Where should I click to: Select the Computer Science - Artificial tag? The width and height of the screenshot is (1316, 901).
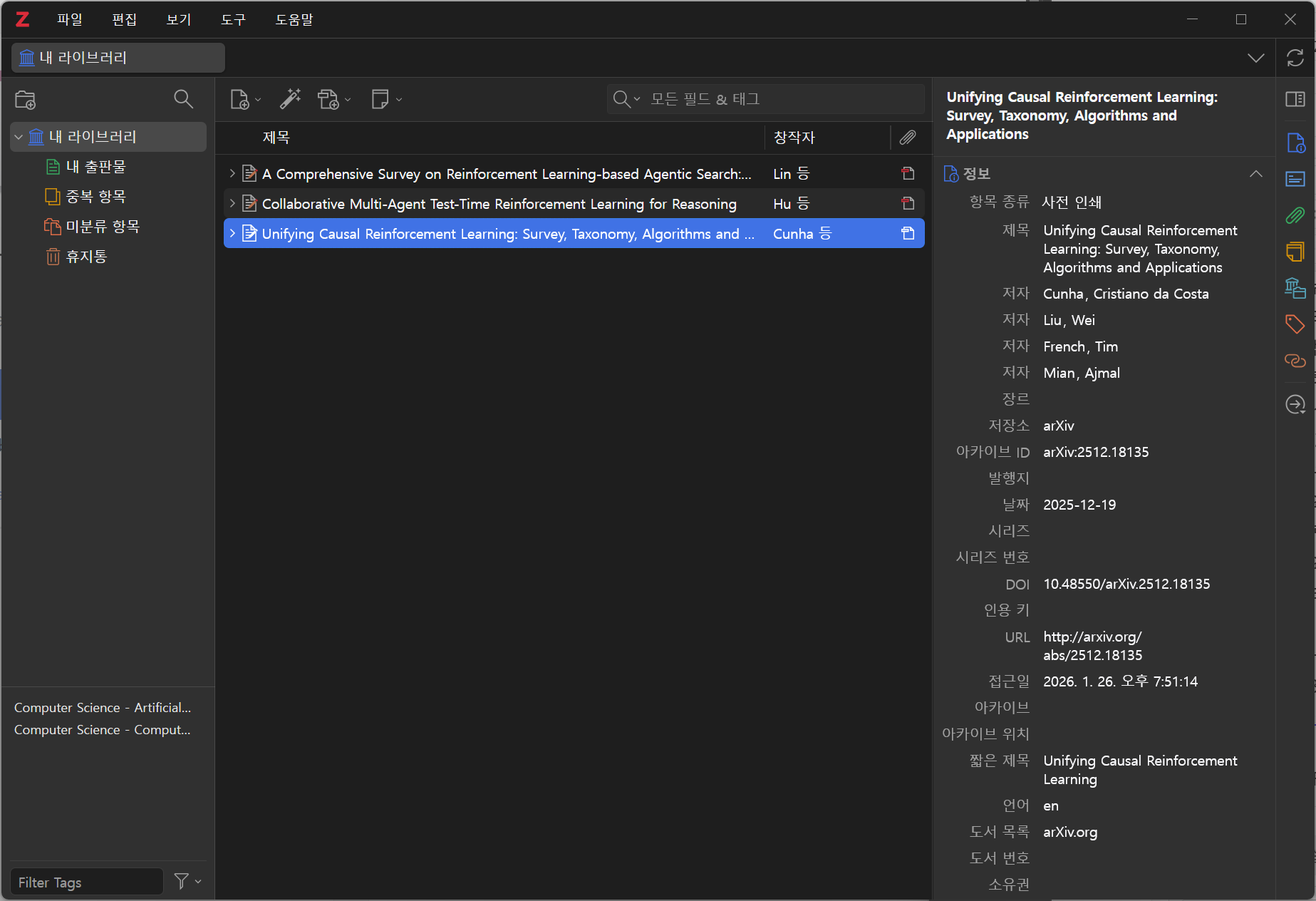click(x=103, y=707)
